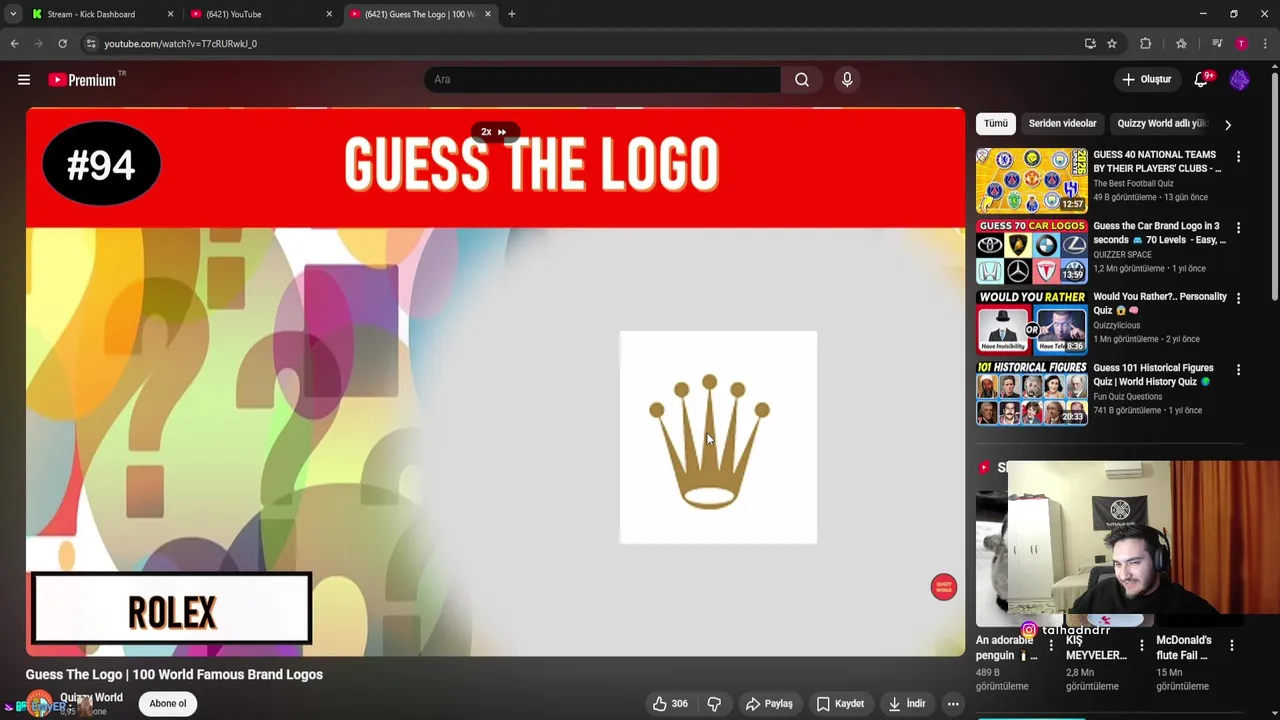Open the YouTube guide hamburger menu
The image size is (1280, 720).
pos(24,79)
